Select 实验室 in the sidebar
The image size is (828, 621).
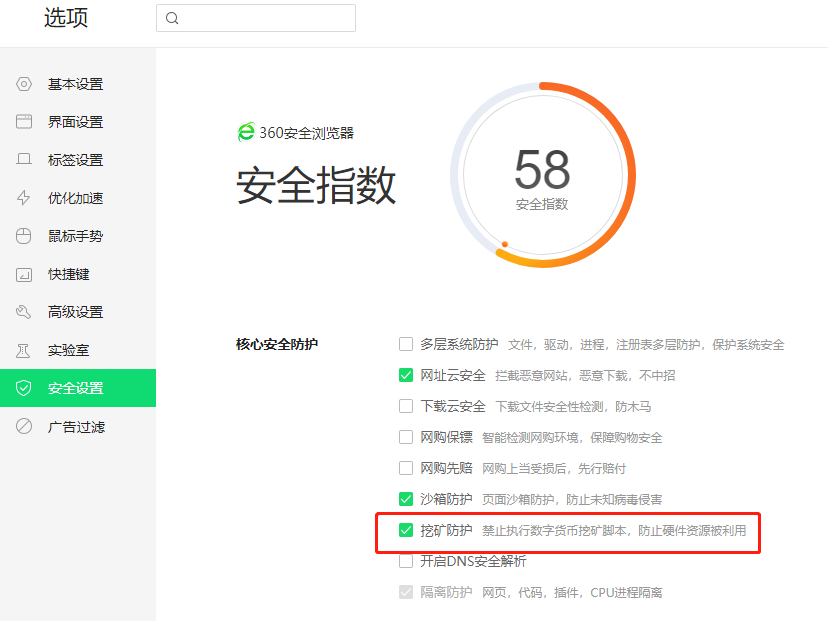(x=78, y=350)
